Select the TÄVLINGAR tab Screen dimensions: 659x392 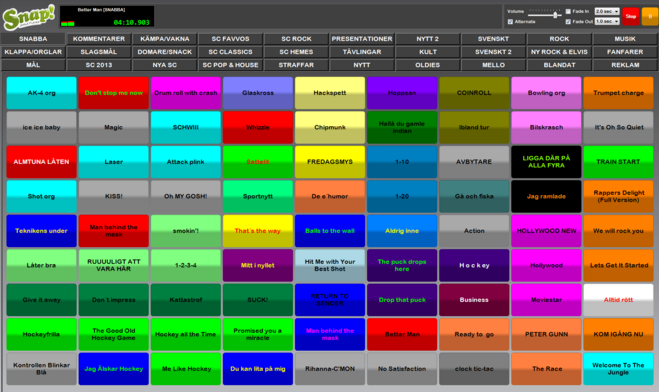362,52
